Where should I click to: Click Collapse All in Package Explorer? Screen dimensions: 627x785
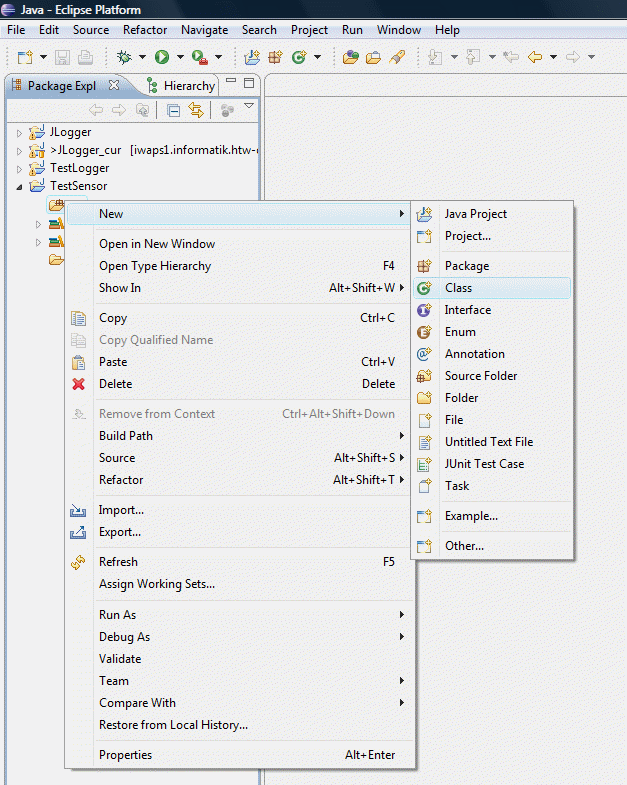(x=173, y=110)
